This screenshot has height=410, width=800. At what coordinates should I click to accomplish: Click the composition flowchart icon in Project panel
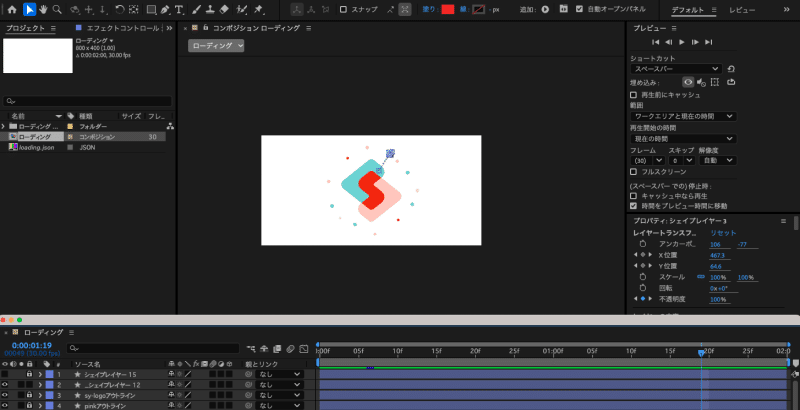170,126
